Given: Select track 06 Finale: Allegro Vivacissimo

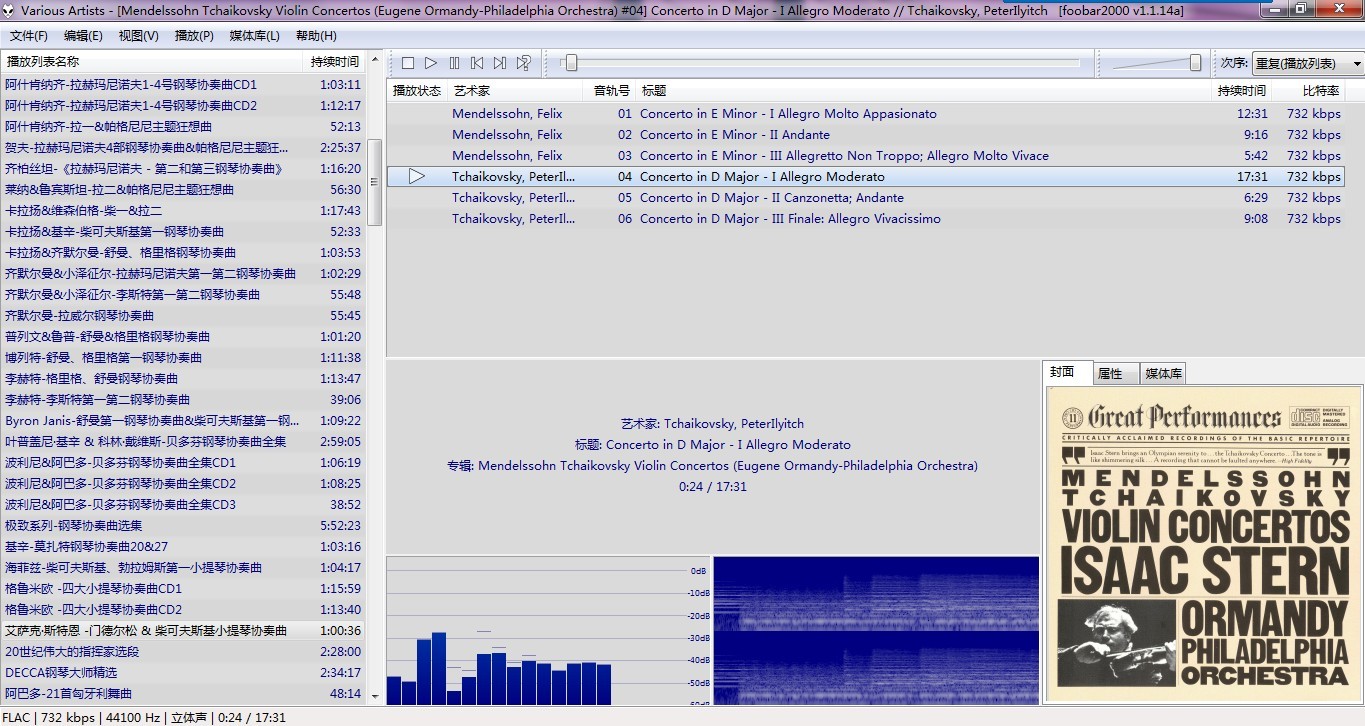Looking at the screenshot, I should [865, 219].
